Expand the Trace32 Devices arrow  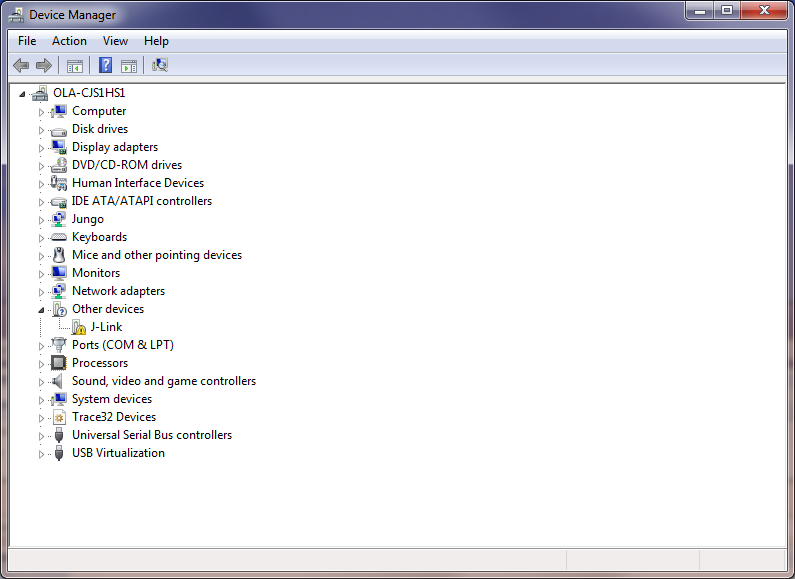pyautogui.click(x=41, y=418)
